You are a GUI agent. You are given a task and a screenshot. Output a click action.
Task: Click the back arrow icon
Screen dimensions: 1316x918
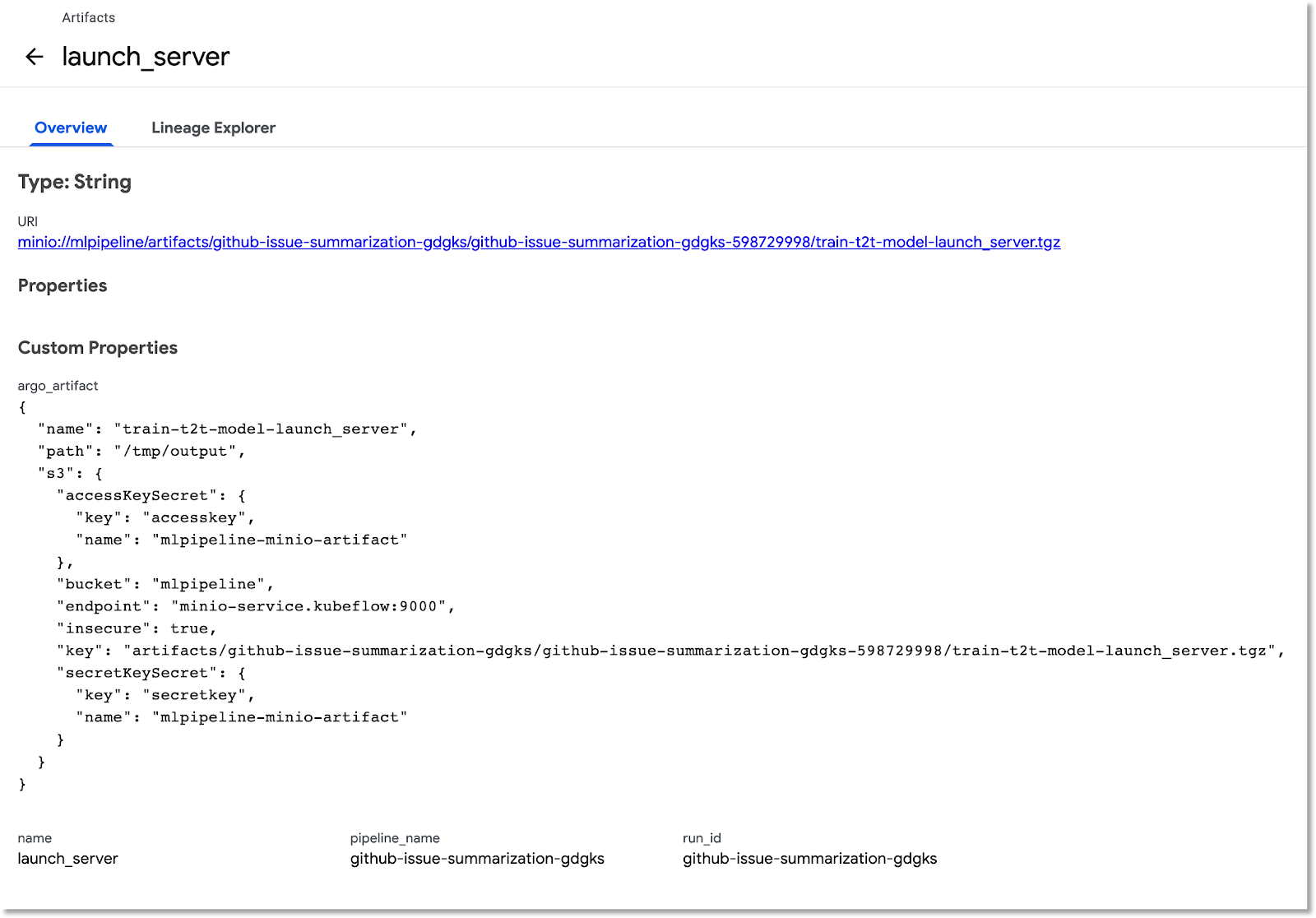pos(34,57)
